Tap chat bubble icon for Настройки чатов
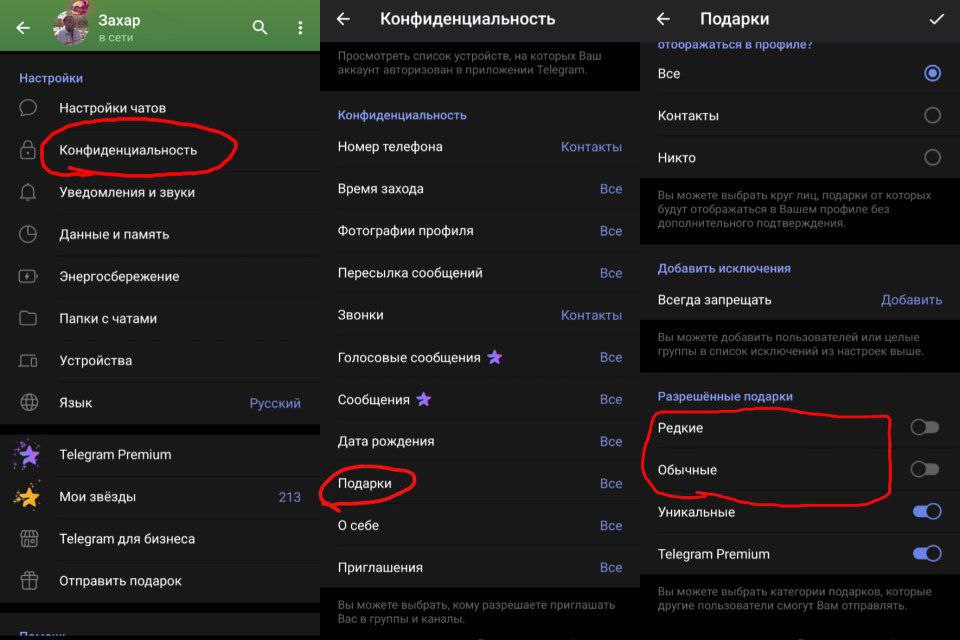Screen dimensions: 960x640 coord(28,108)
